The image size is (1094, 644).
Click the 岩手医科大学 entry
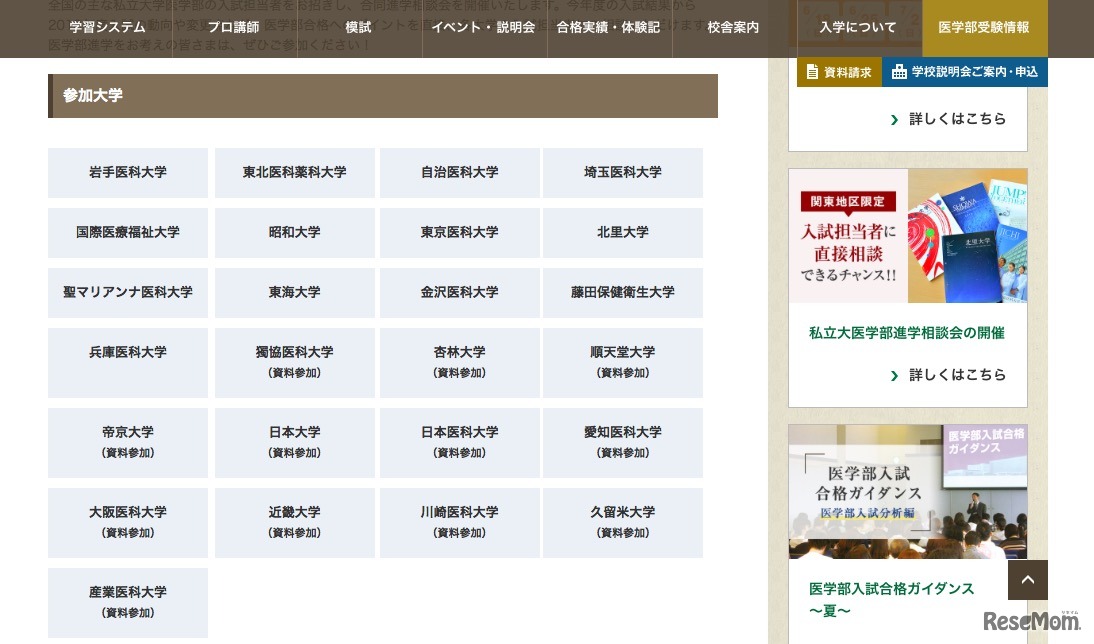point(127,172)
